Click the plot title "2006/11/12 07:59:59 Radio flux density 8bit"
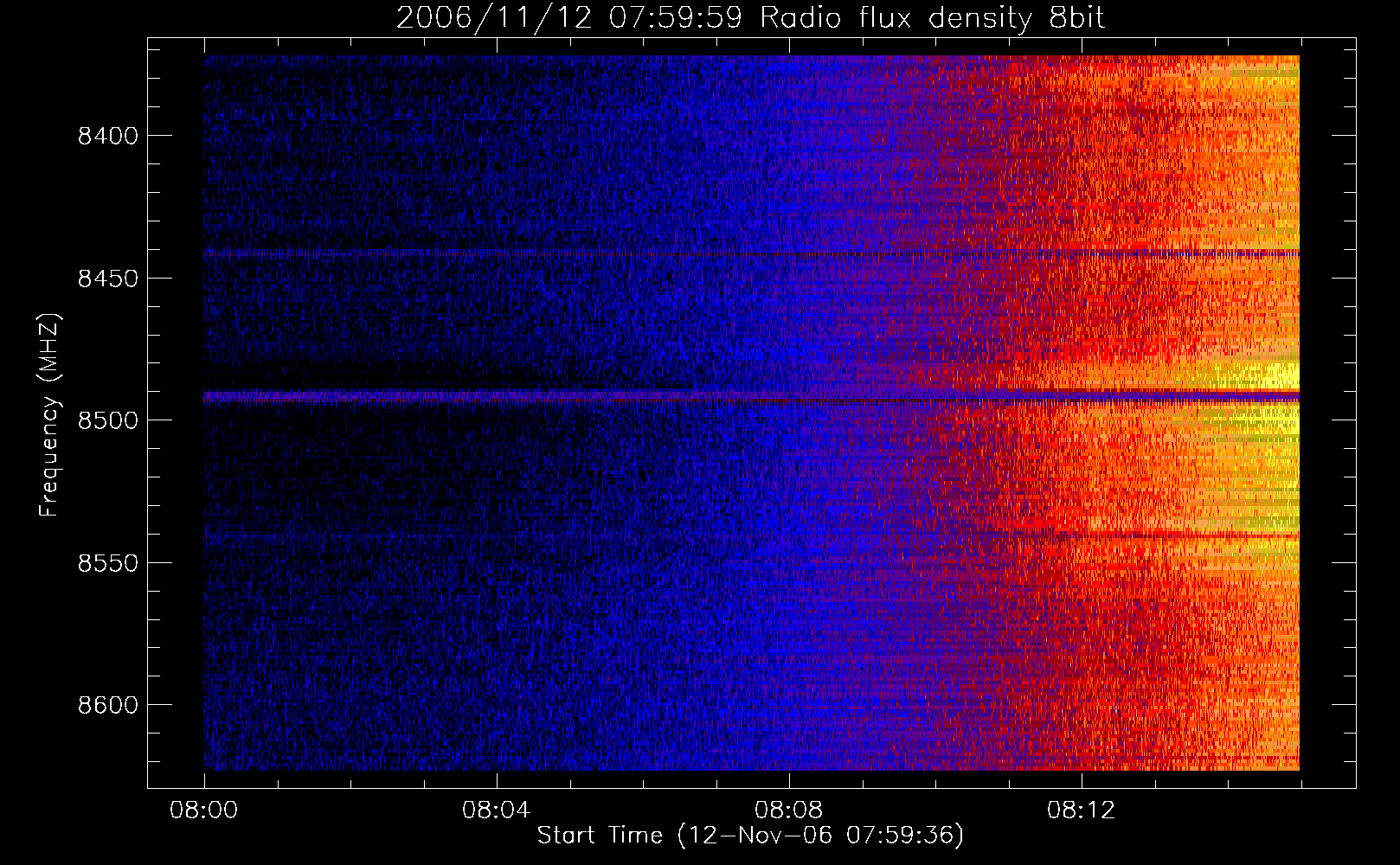Image resolution: width=1400 pixels, height=865 pixels. 750,17
